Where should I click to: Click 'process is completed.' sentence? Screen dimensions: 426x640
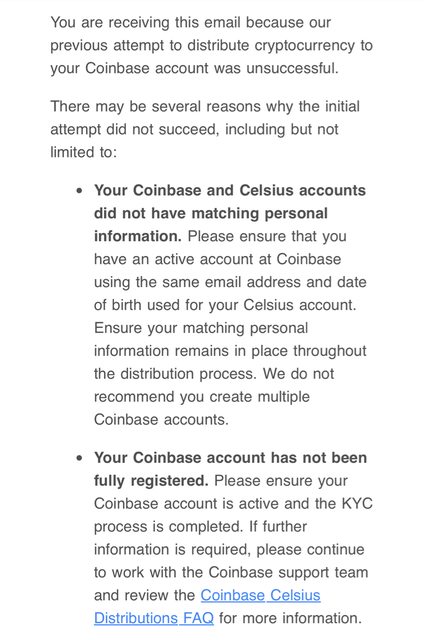click(169, 527)
